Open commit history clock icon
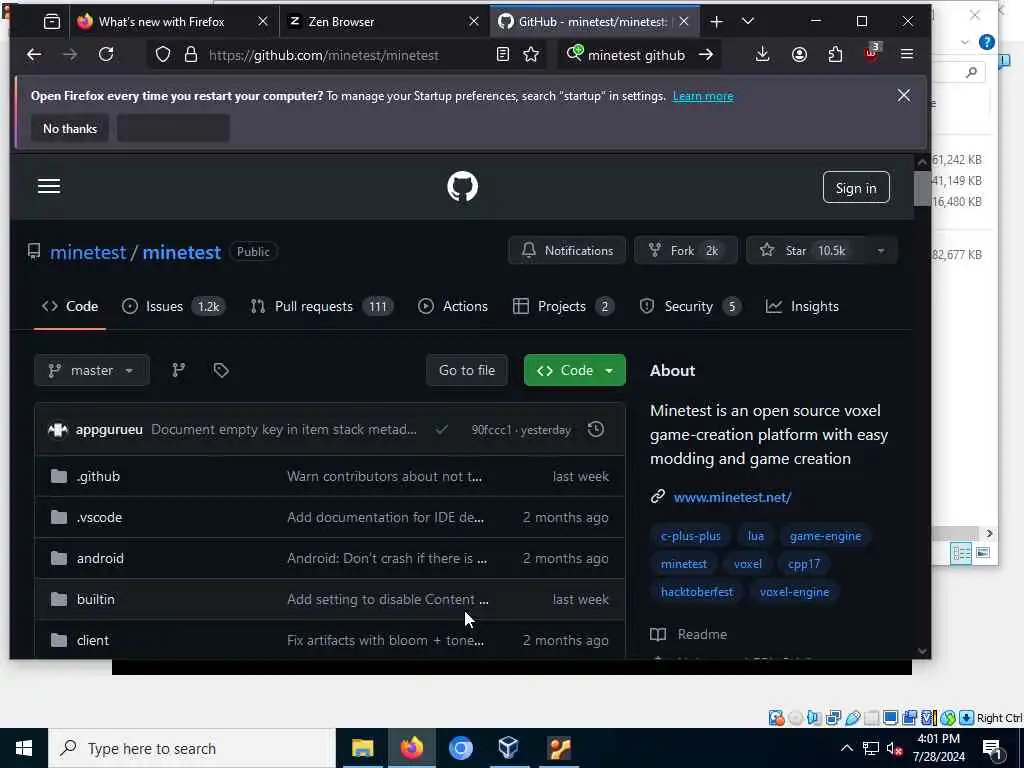This screenshot has width=1024, height=768. click(596, 430)
